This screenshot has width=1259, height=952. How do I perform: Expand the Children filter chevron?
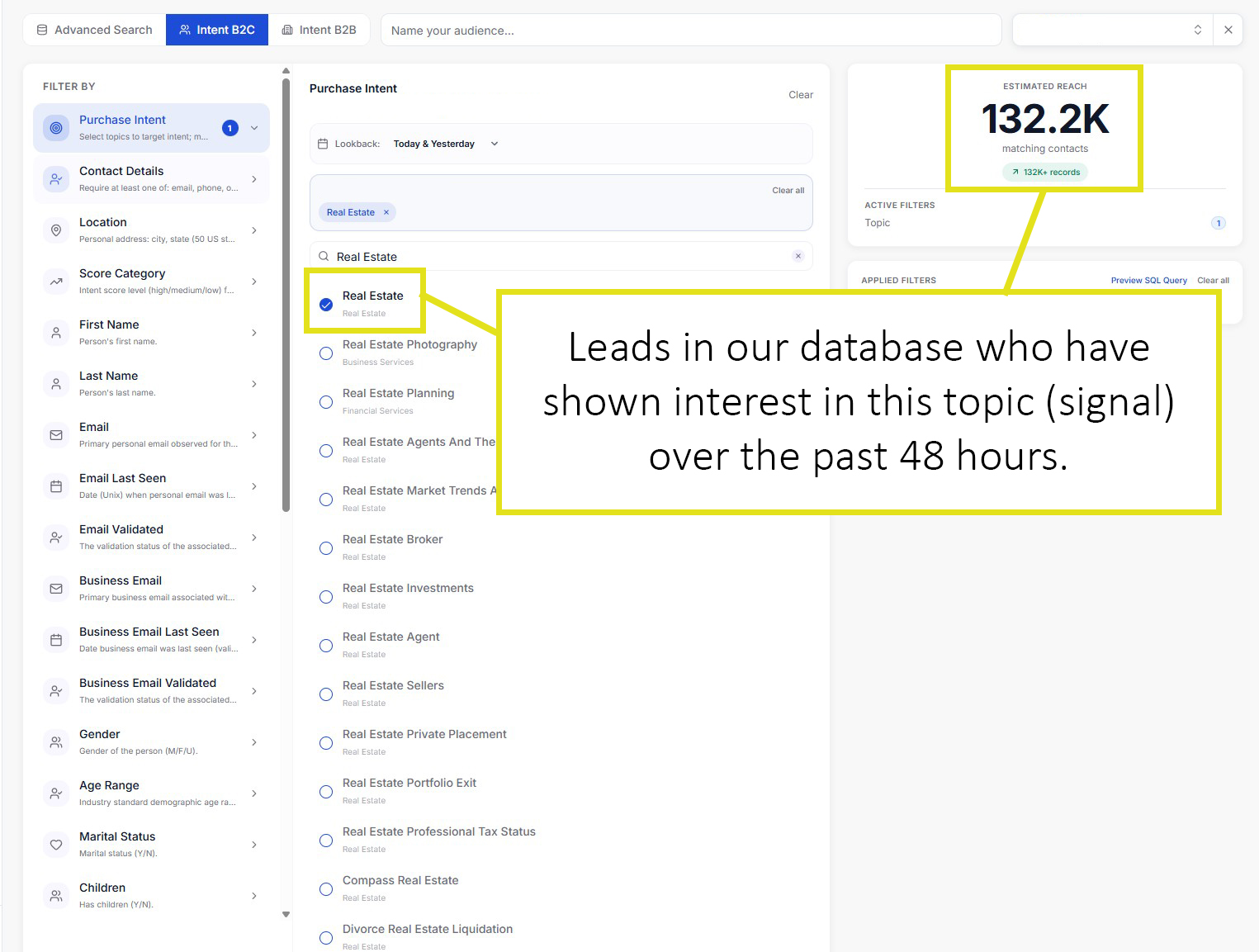[254, 896]
